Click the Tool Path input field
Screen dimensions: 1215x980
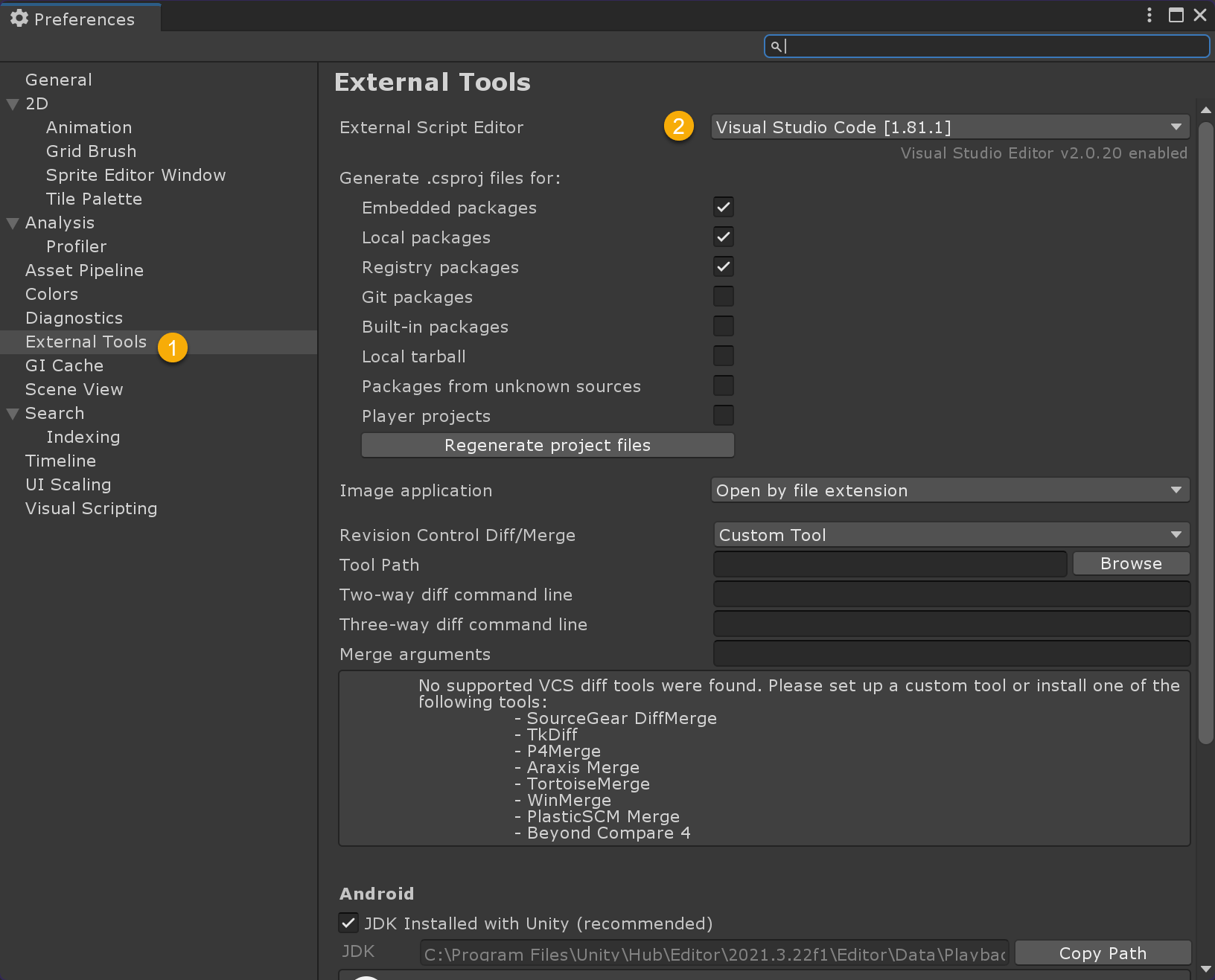pyautogui.click(x=890, y=564)
